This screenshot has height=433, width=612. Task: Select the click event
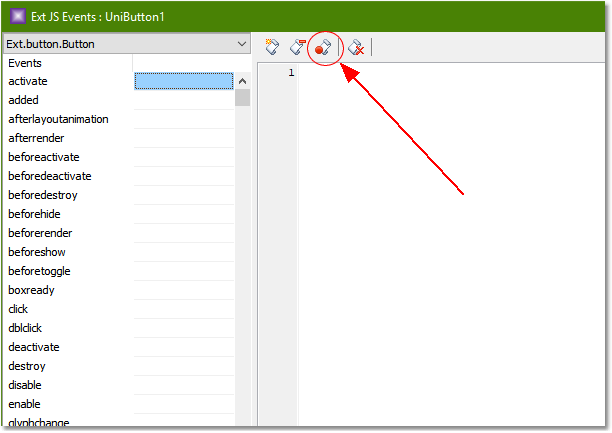(x=18, y=309)
